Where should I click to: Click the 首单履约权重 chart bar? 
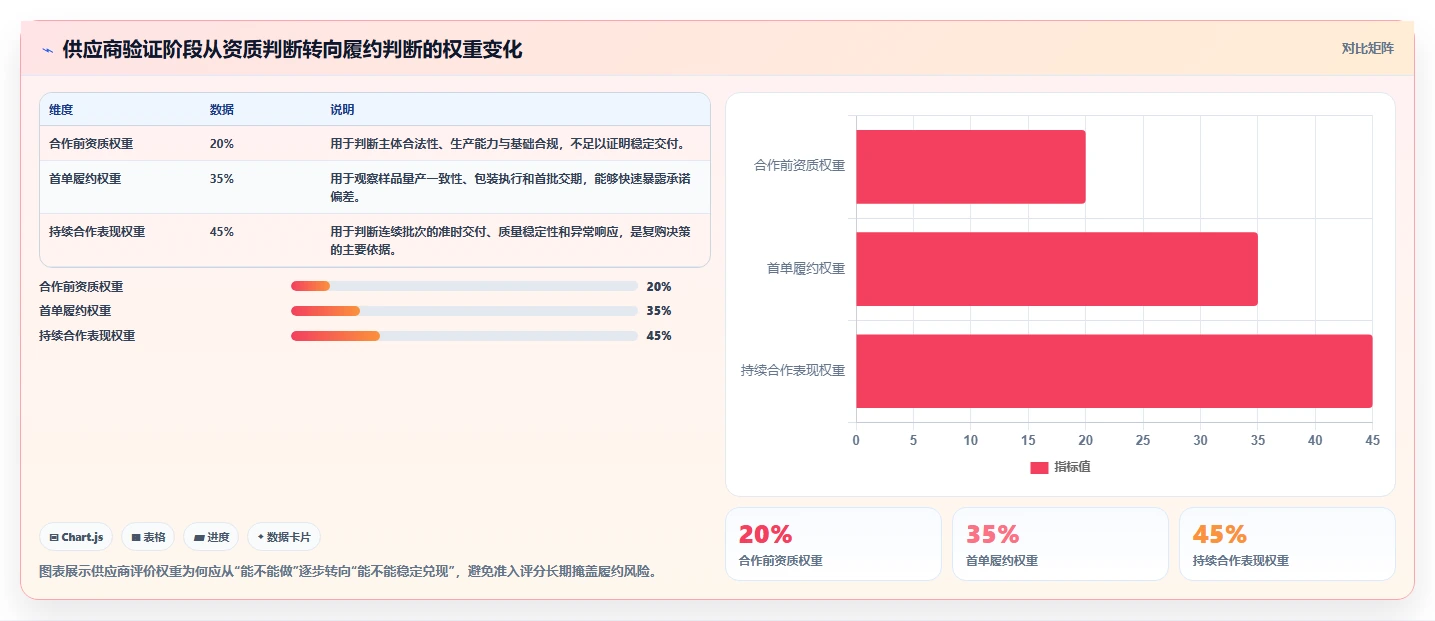point(1056,269)
